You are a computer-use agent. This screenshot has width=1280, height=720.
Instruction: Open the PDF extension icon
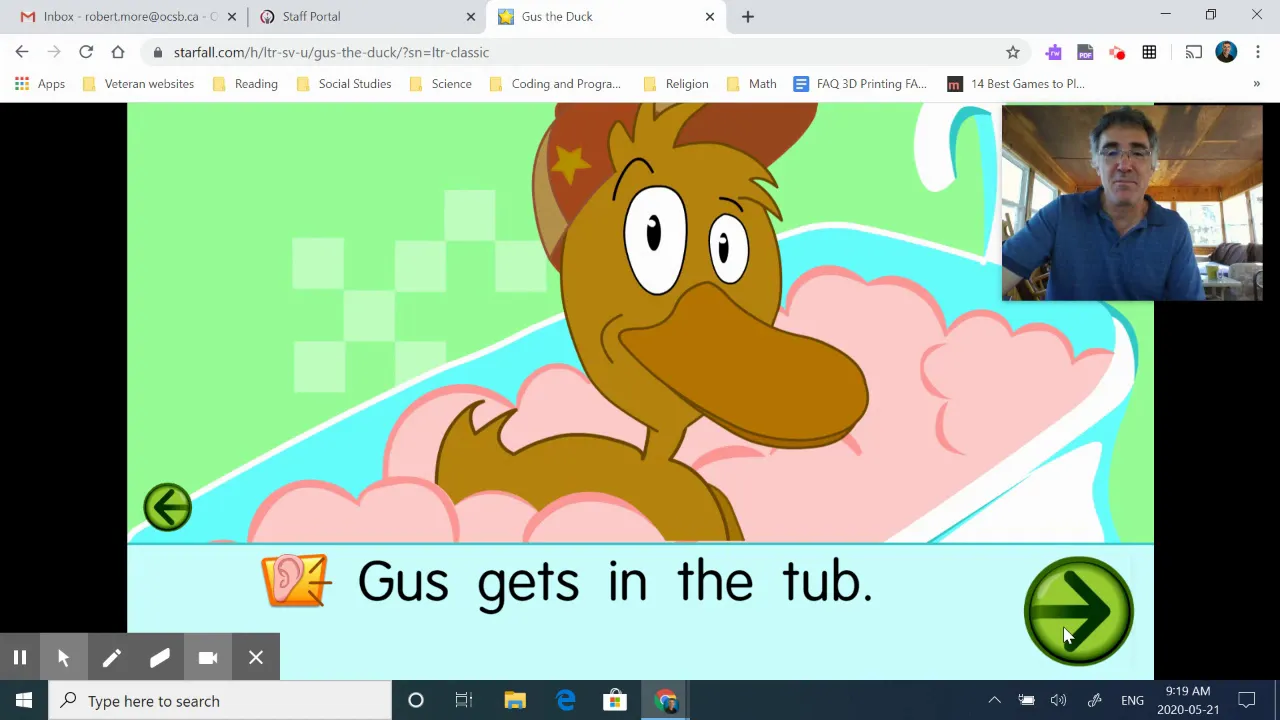click(1085, 52)
